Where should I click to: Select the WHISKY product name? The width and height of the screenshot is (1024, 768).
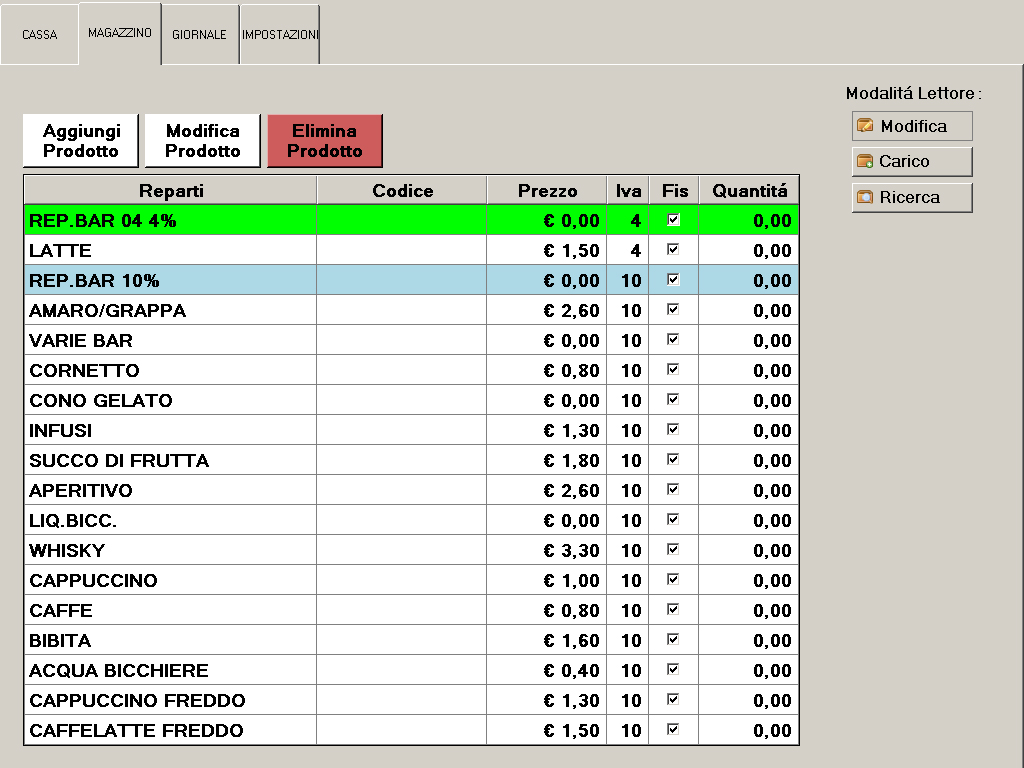point(67,551)
